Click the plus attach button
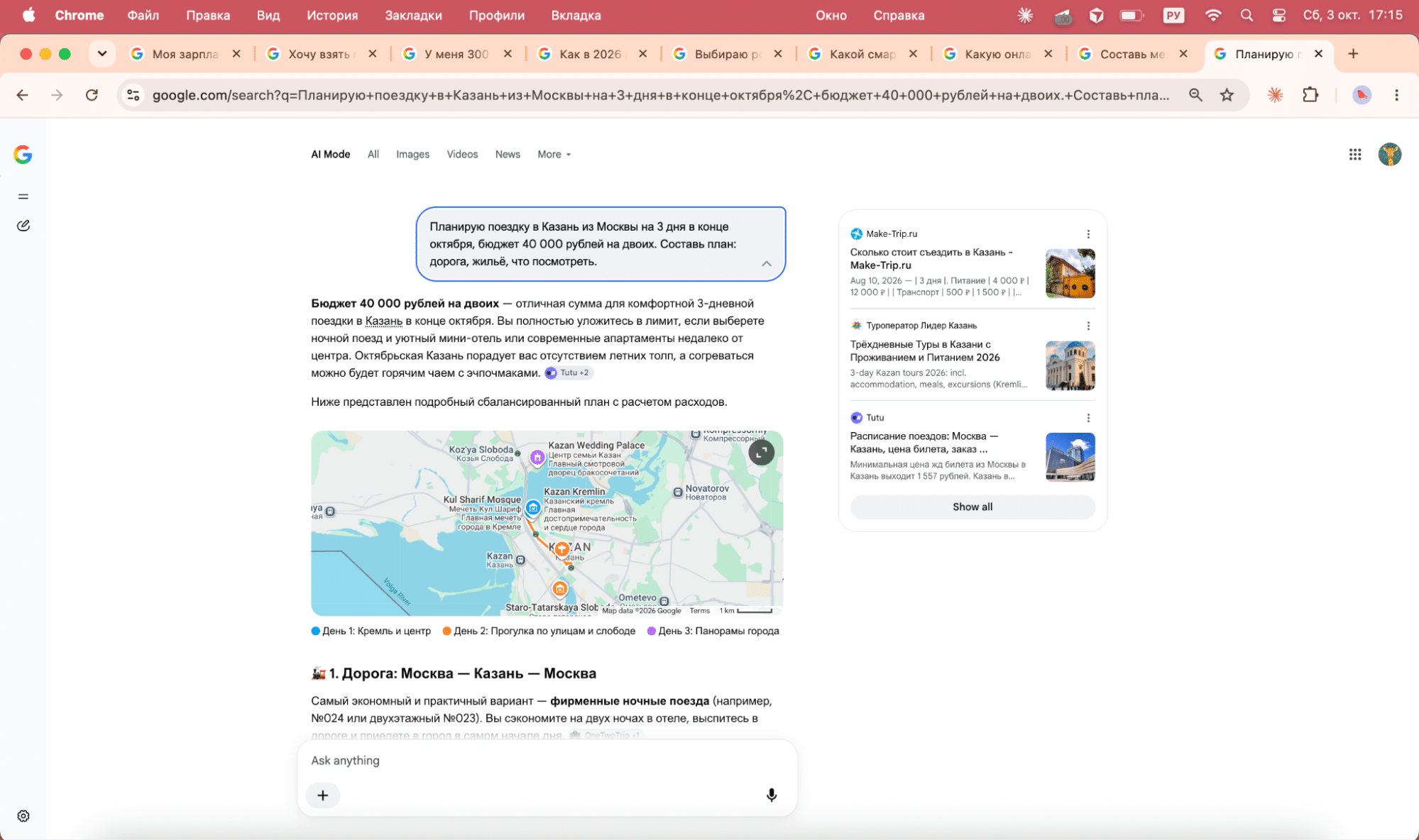This screenshot has width=1419, height=840. 323,795
